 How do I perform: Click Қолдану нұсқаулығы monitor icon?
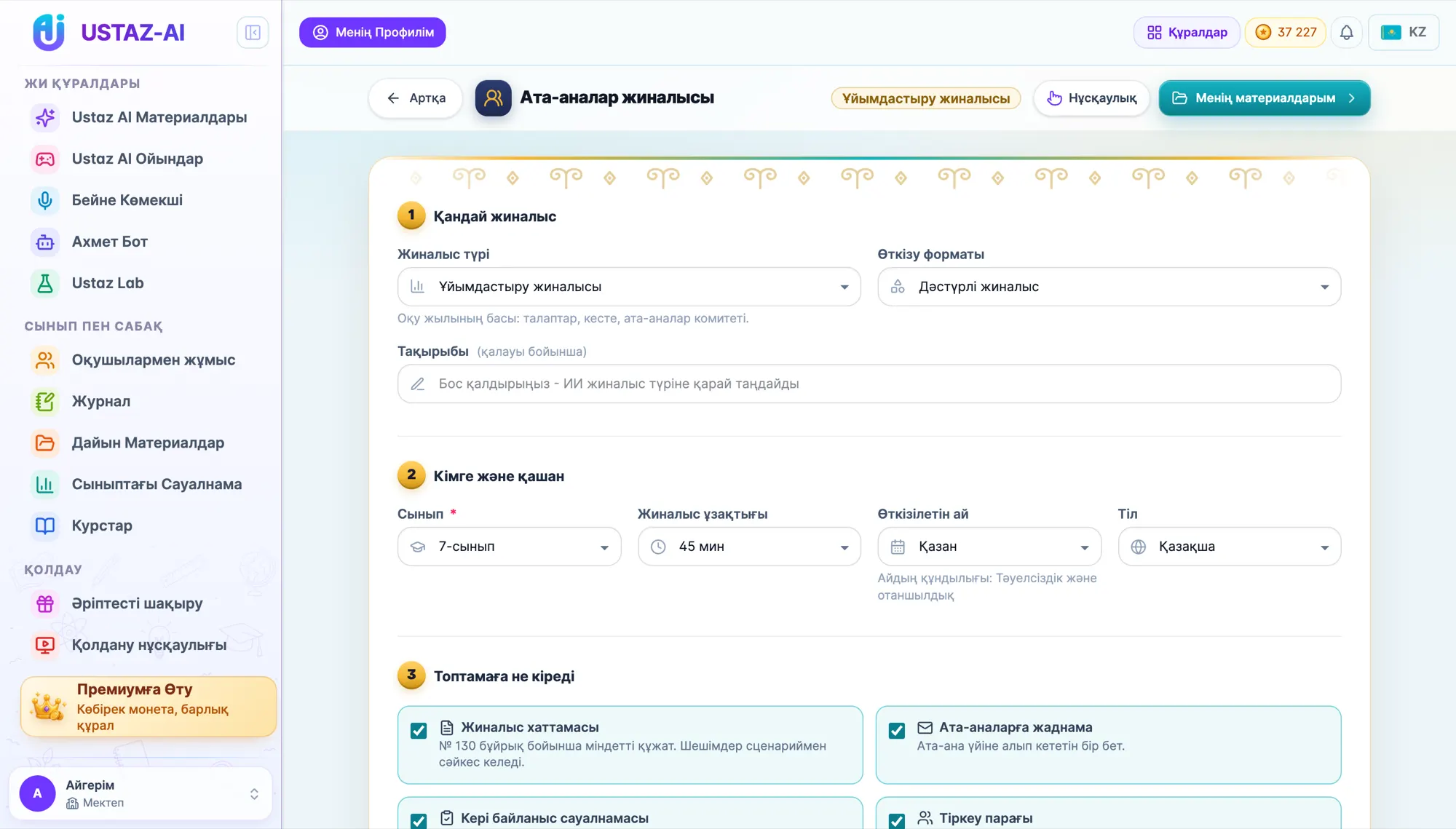[x=45, y=645]
